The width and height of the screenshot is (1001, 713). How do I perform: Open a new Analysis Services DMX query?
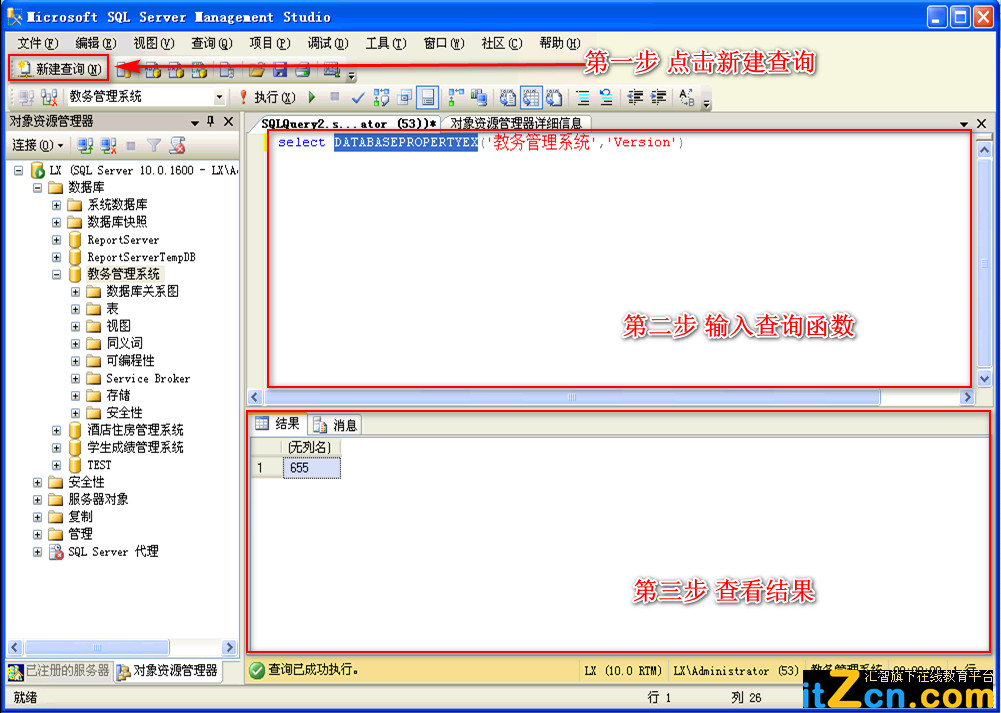(x=176, y=70)
